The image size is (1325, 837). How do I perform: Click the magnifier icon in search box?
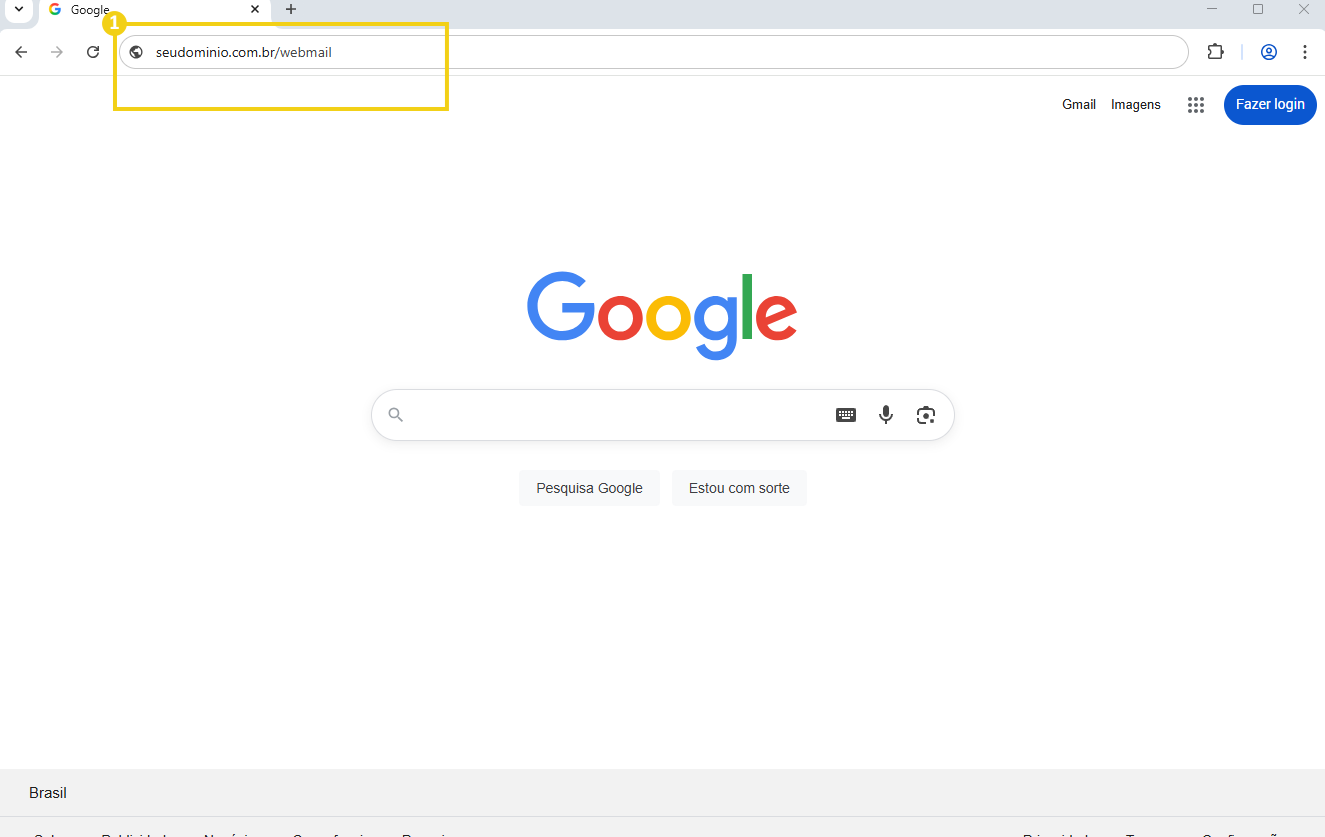click(x=396, y=415)
